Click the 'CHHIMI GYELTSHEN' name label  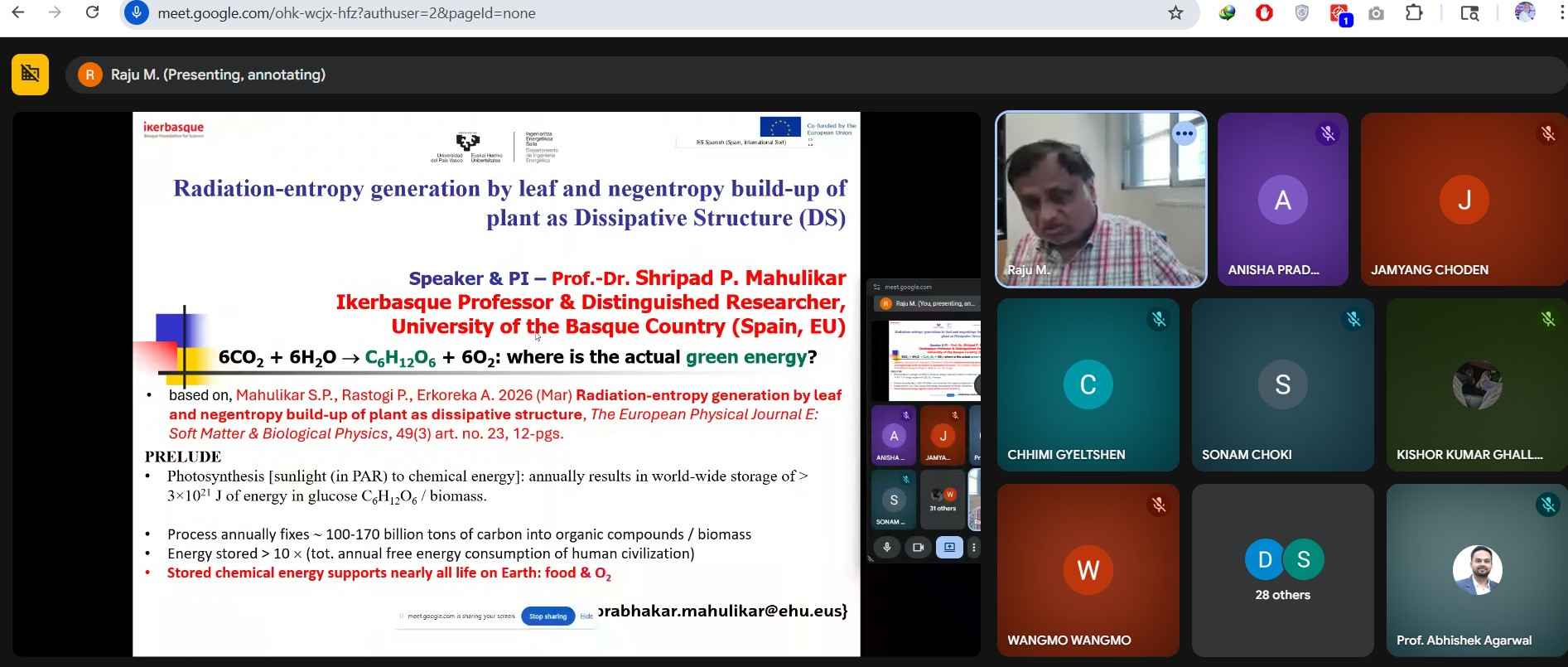tap(1066, 455)
